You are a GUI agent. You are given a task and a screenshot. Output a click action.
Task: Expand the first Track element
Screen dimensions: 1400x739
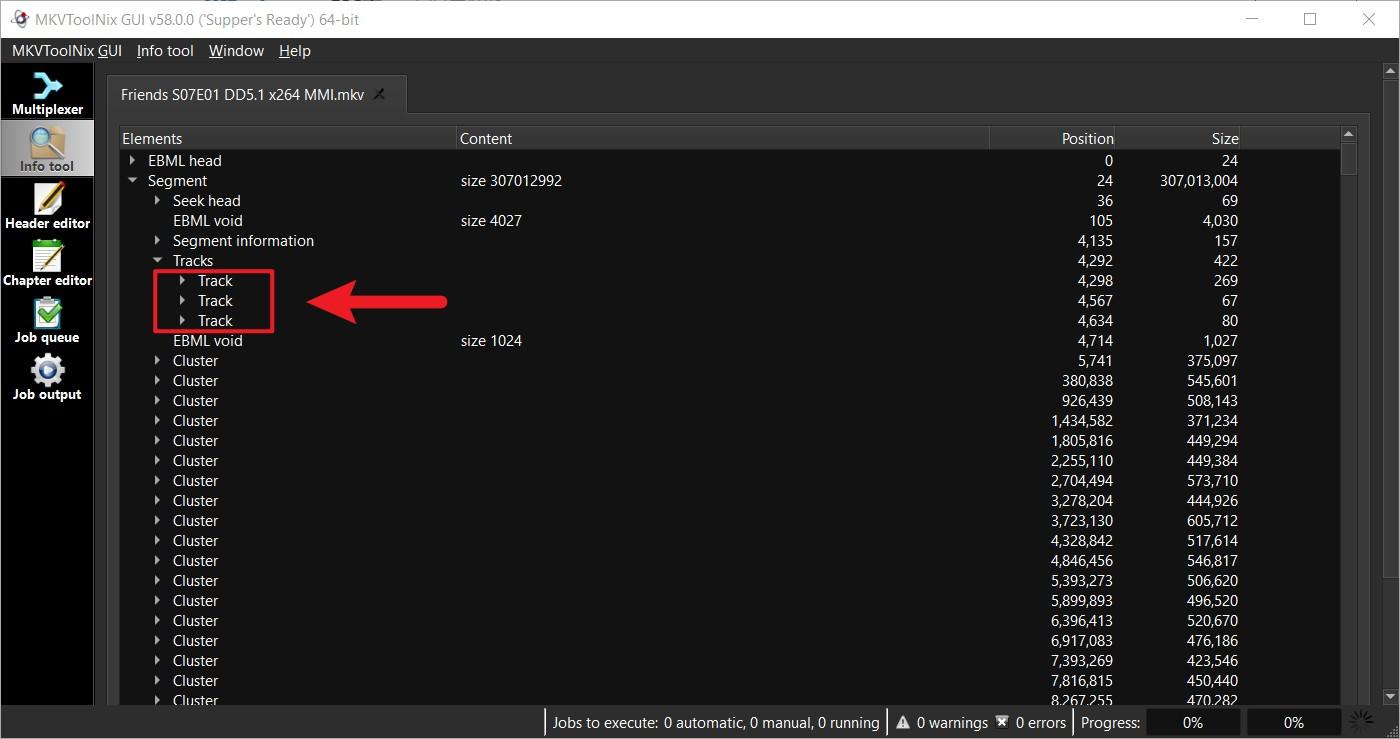[181, 280]
